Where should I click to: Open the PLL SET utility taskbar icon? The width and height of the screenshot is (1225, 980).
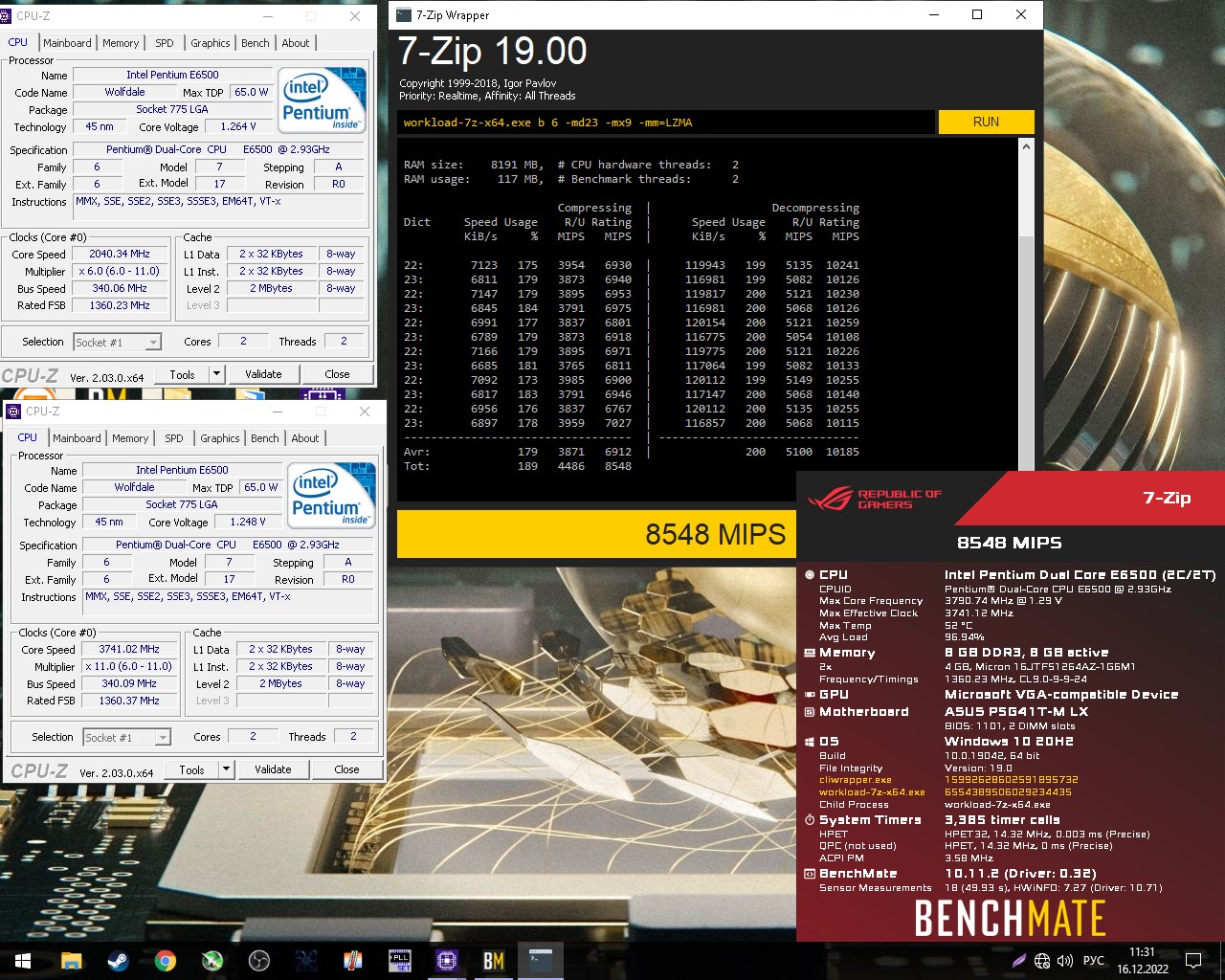click(399, 961)
